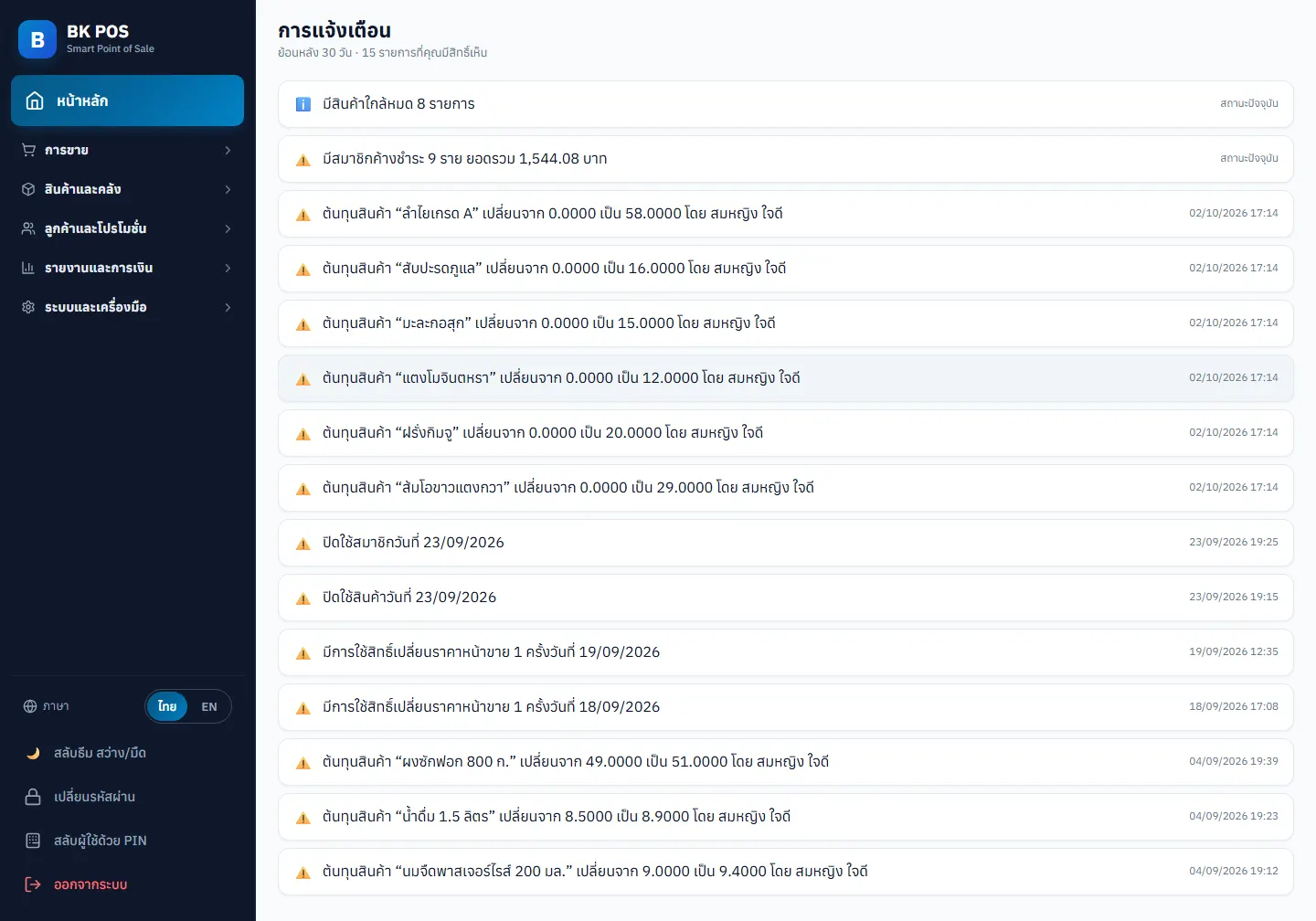Click the gear icon for ระบบและเครื่องมือ

[x=28, y=307]
